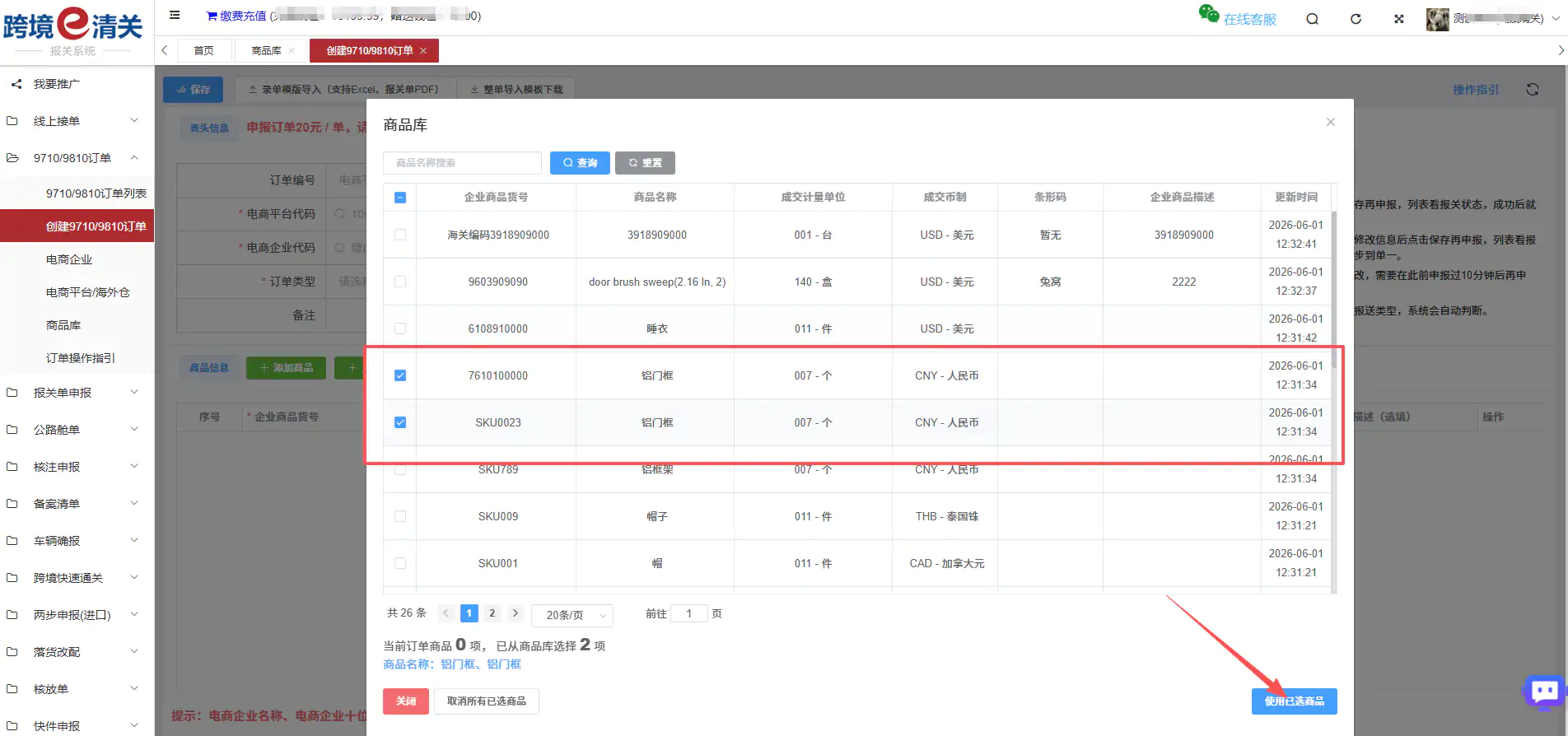Click the folder icon beside 报关单申报
The height and width of the screenshot is (736, 1568).
coord(12,393)
